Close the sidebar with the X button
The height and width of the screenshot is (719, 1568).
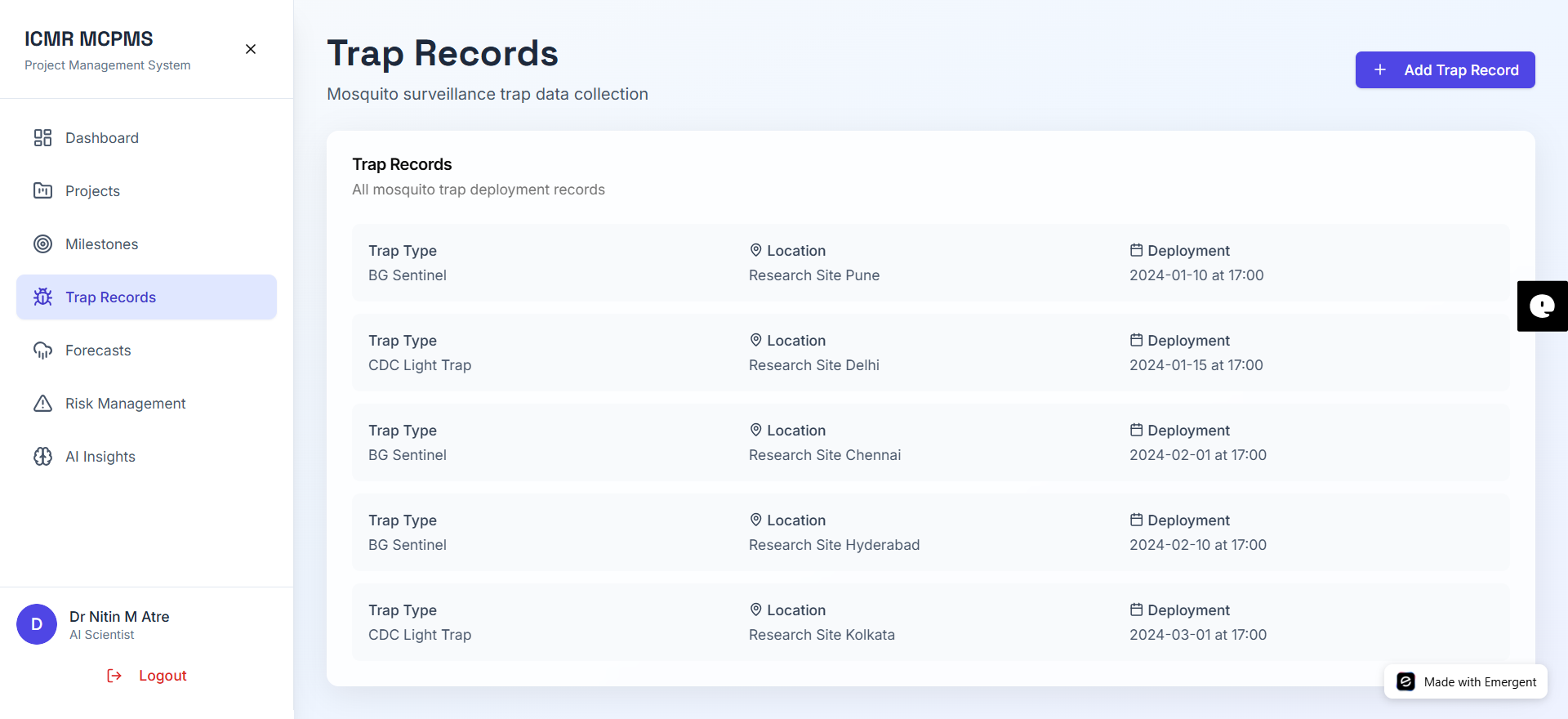[x=251, y=49]
